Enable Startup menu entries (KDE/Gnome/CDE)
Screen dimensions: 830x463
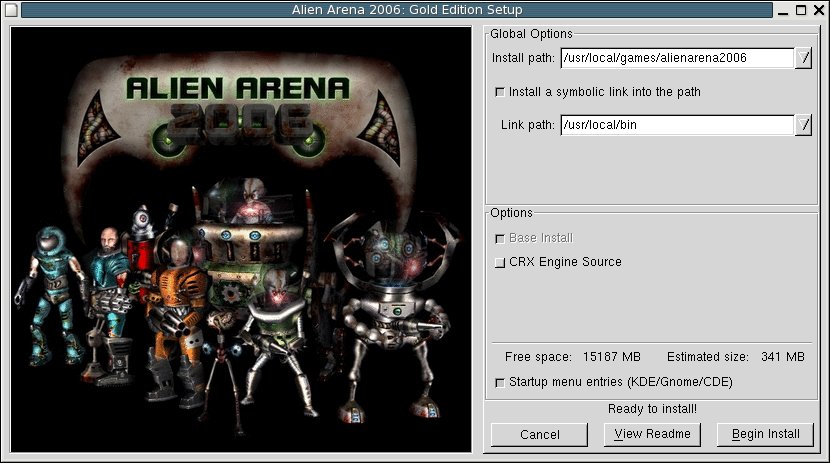[x=500, y=382]
